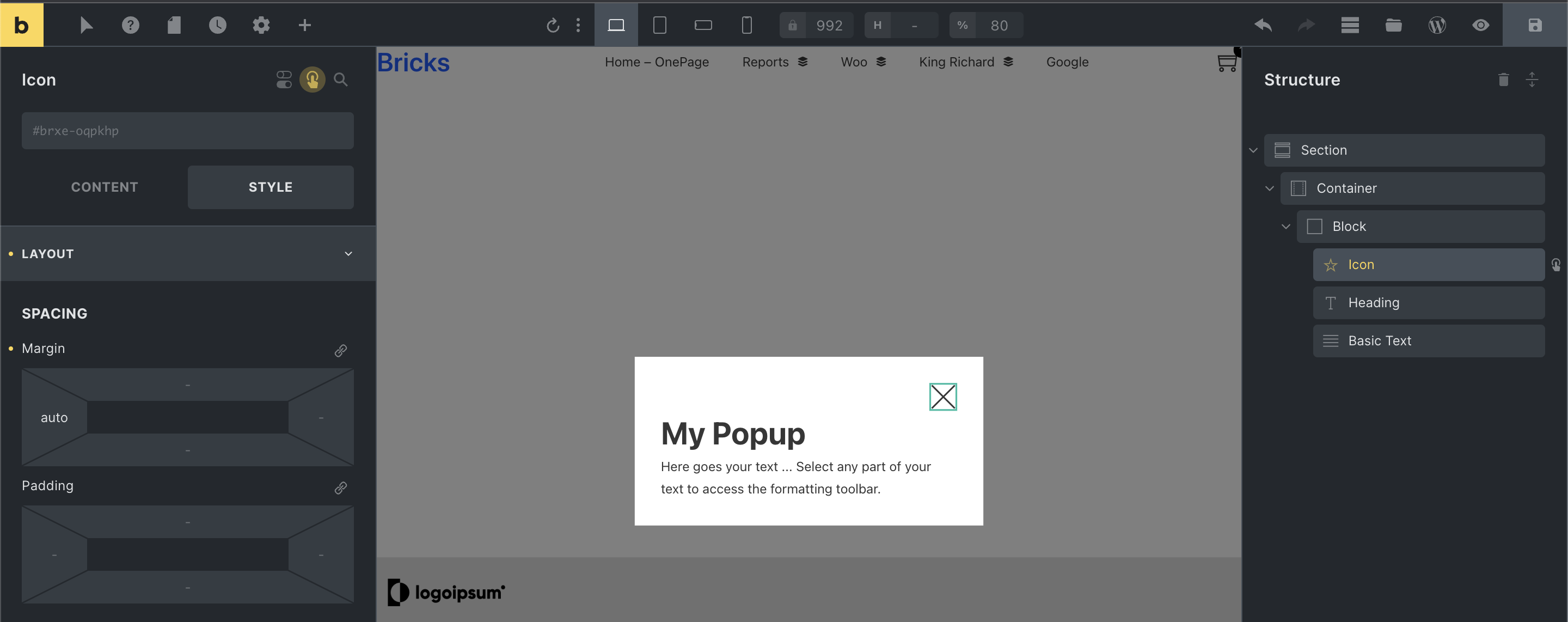Switch to mobile landscape breakpoint icon
This screenshot has width=1568, height=622.
point(703,25)
